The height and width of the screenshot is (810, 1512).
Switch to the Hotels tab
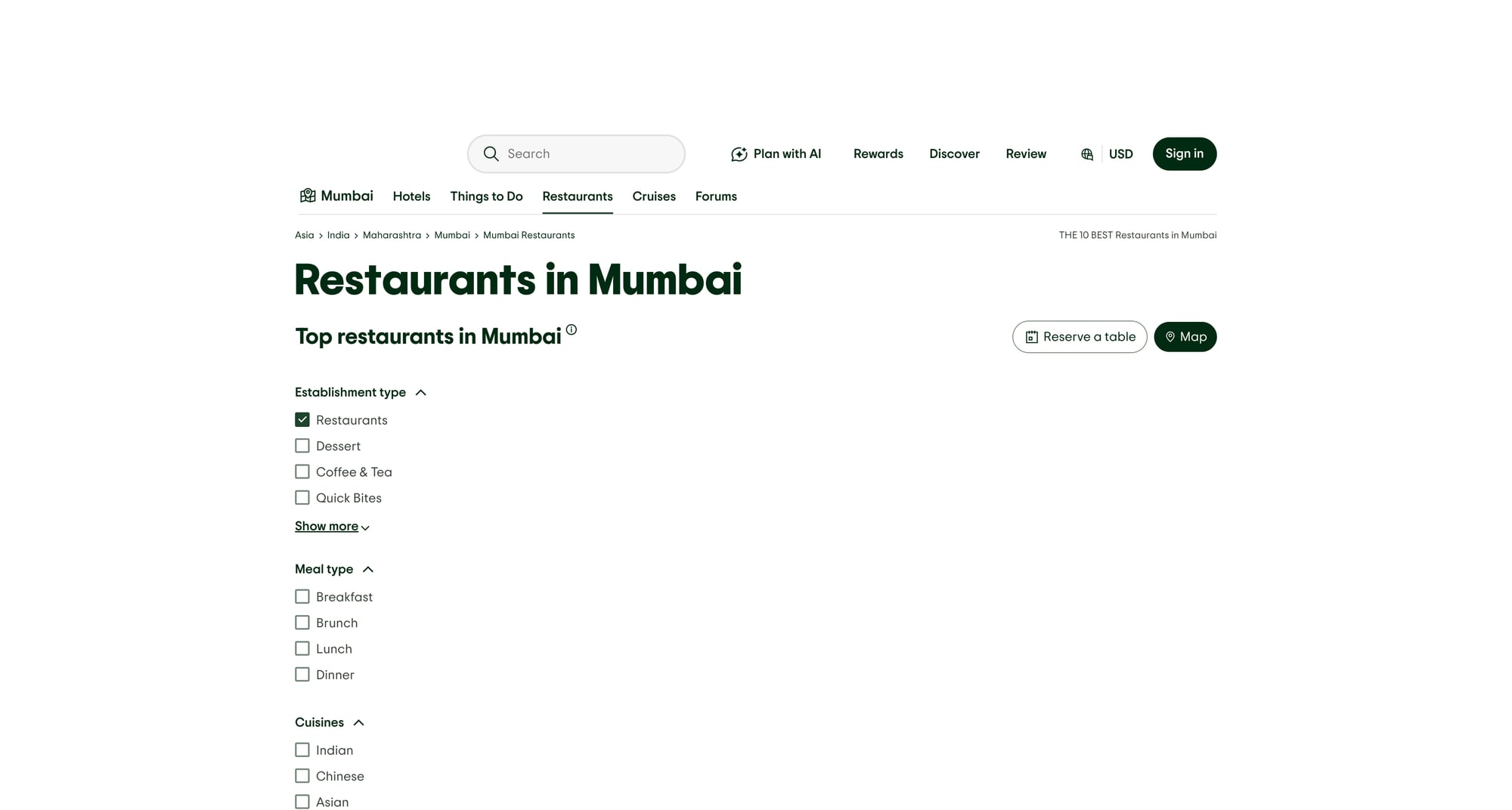pyautogui.click(x=411, y=196)
